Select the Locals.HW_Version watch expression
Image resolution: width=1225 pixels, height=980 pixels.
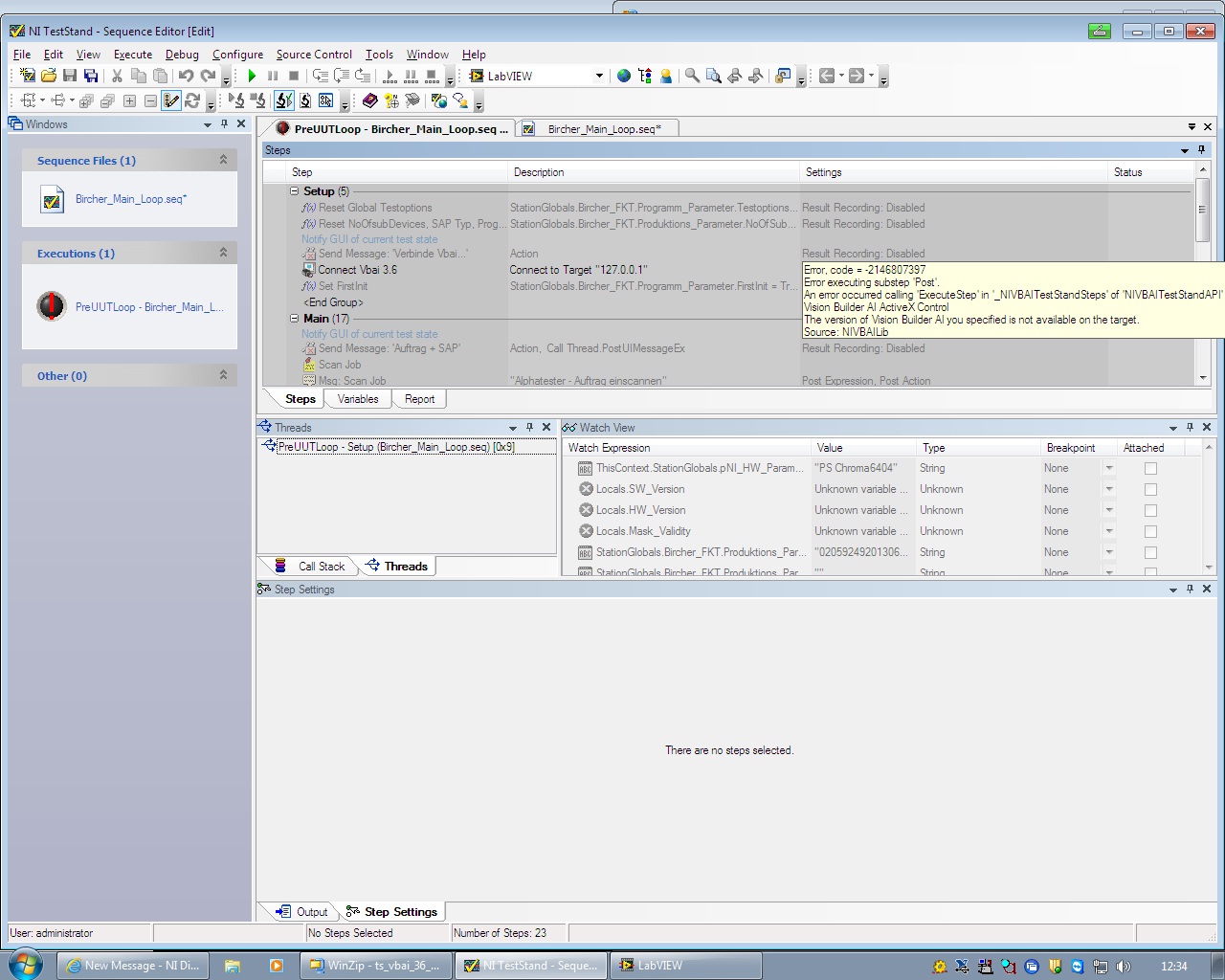point(640,510)
